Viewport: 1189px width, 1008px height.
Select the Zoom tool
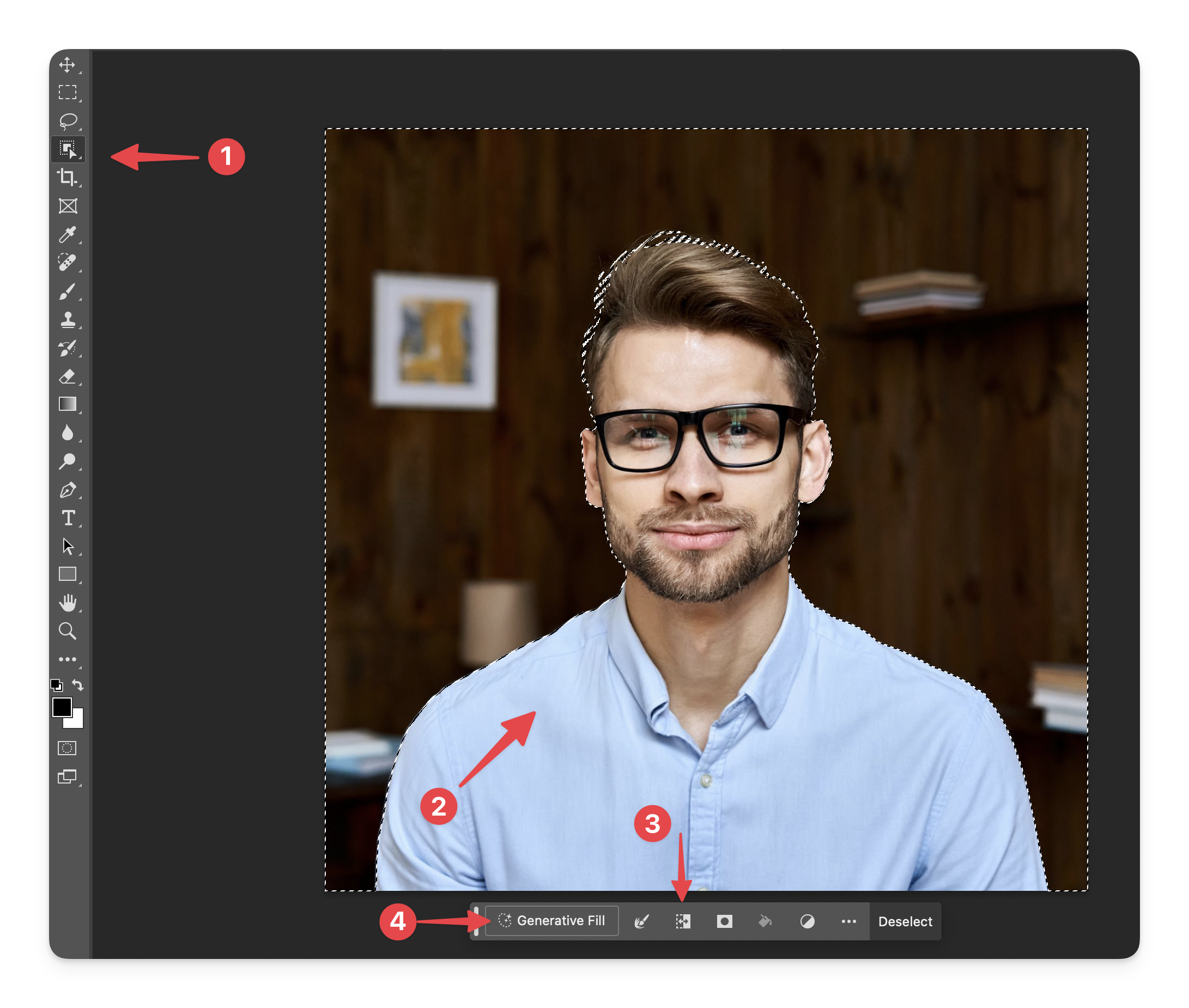click(x=68, y=631)
